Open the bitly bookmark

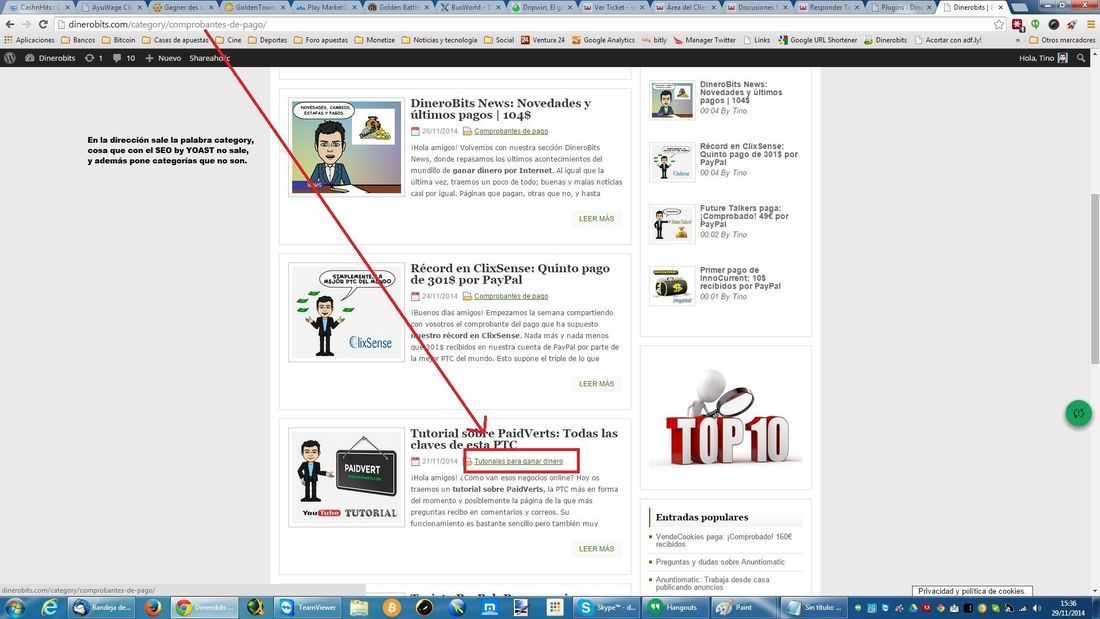(654, 40)
